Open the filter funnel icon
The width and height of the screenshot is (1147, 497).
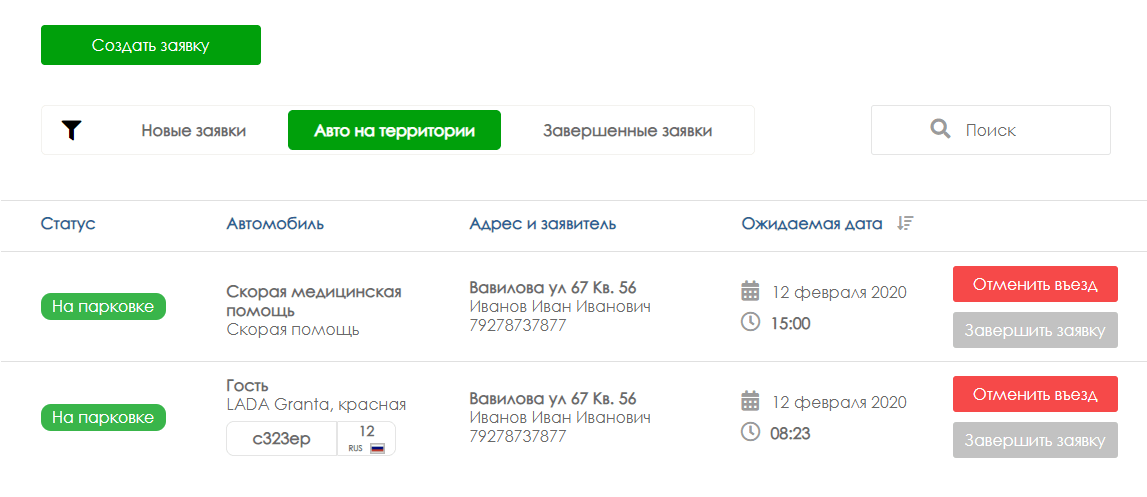tap(71, 130)
